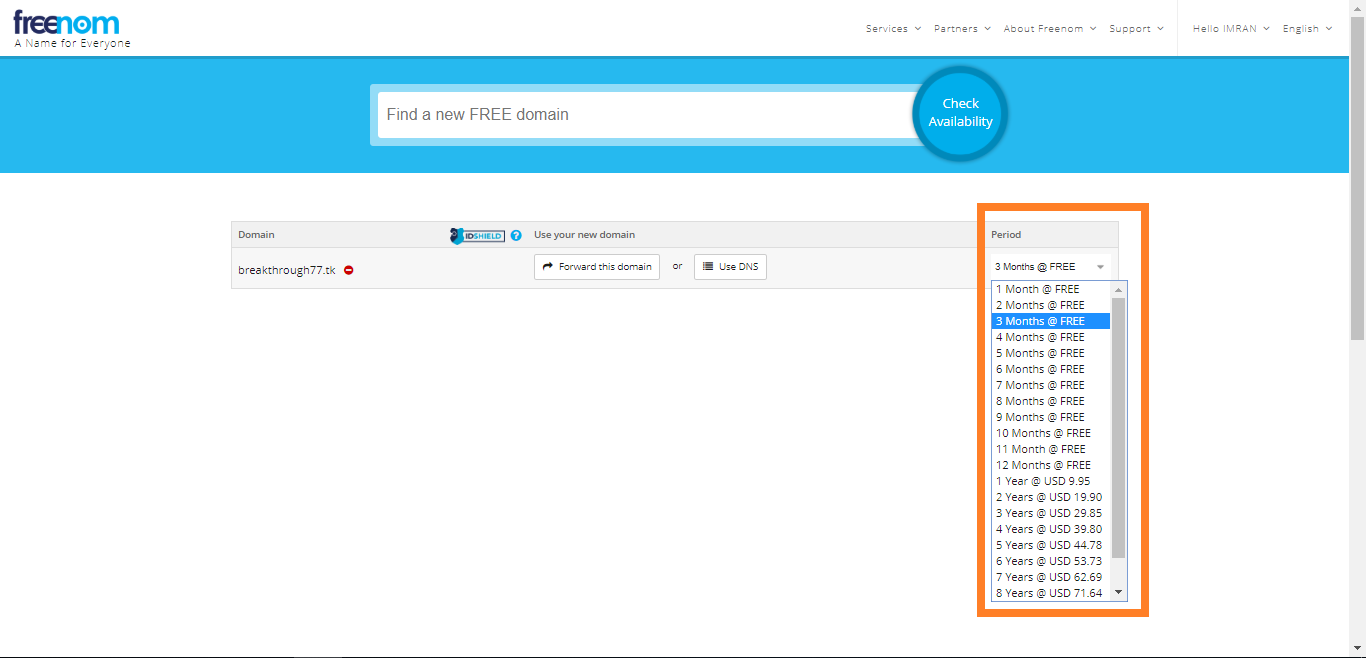Select 8 Years @ USD 71.64
This screenshot has width=1366, height=658.
[x=1051, y=593]
